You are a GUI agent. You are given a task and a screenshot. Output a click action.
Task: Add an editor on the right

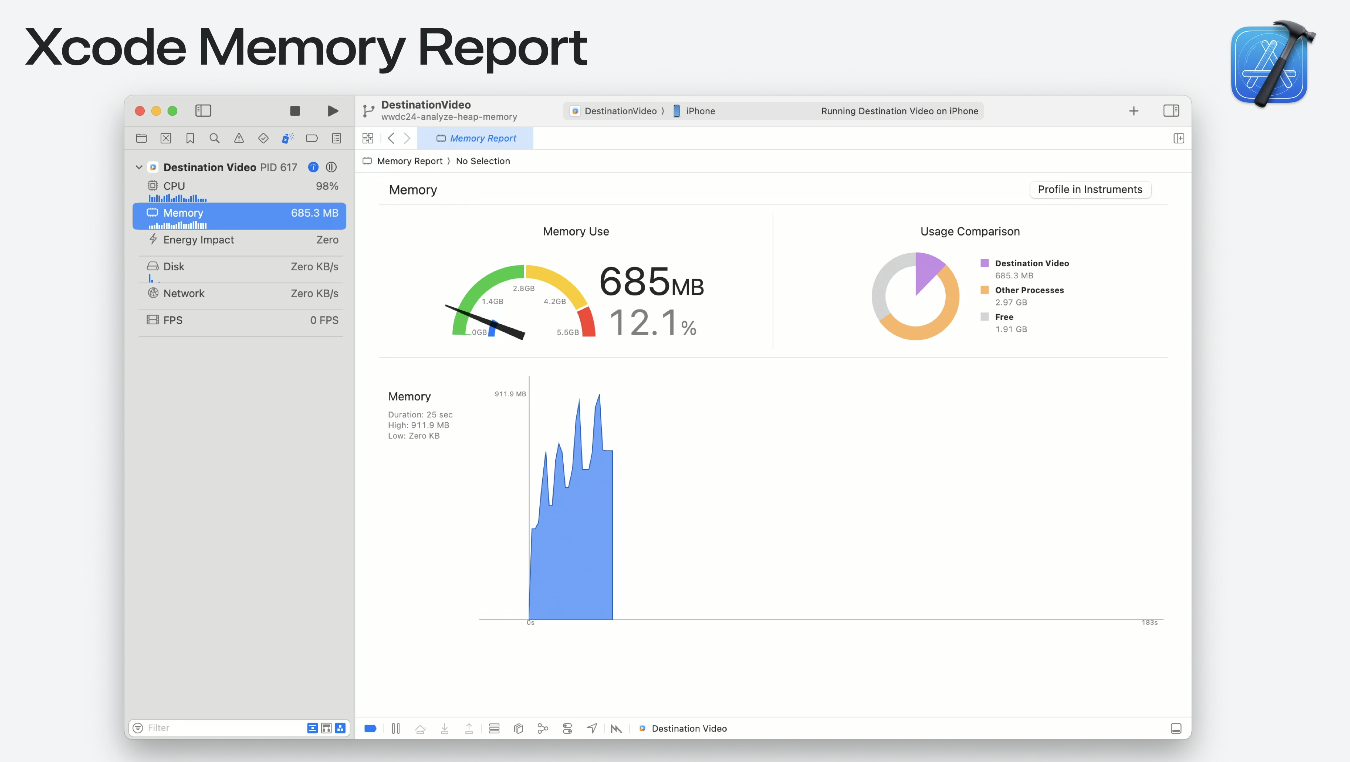coord(1179,138)
